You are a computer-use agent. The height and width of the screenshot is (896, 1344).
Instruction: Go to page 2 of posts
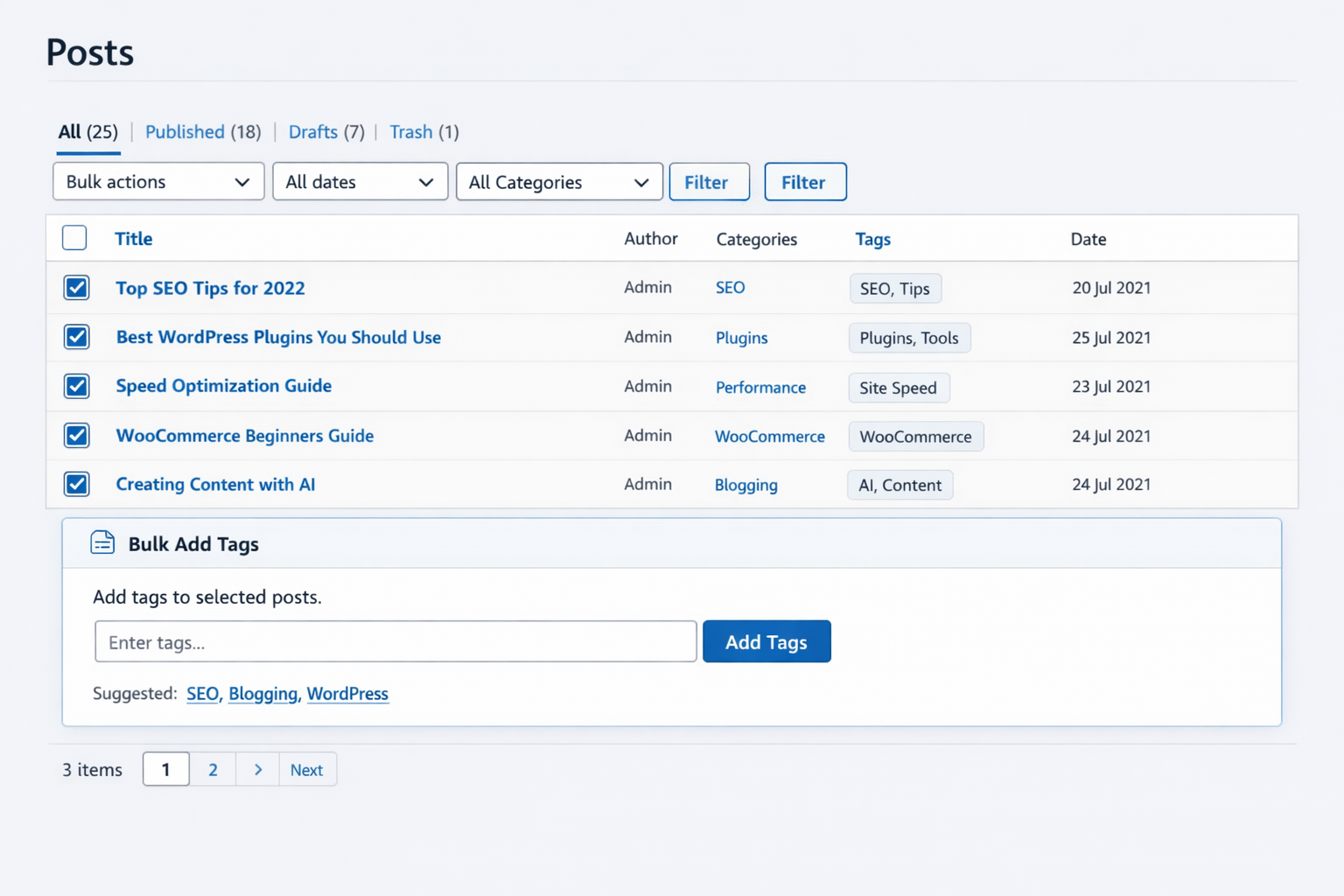pos(213,770)
